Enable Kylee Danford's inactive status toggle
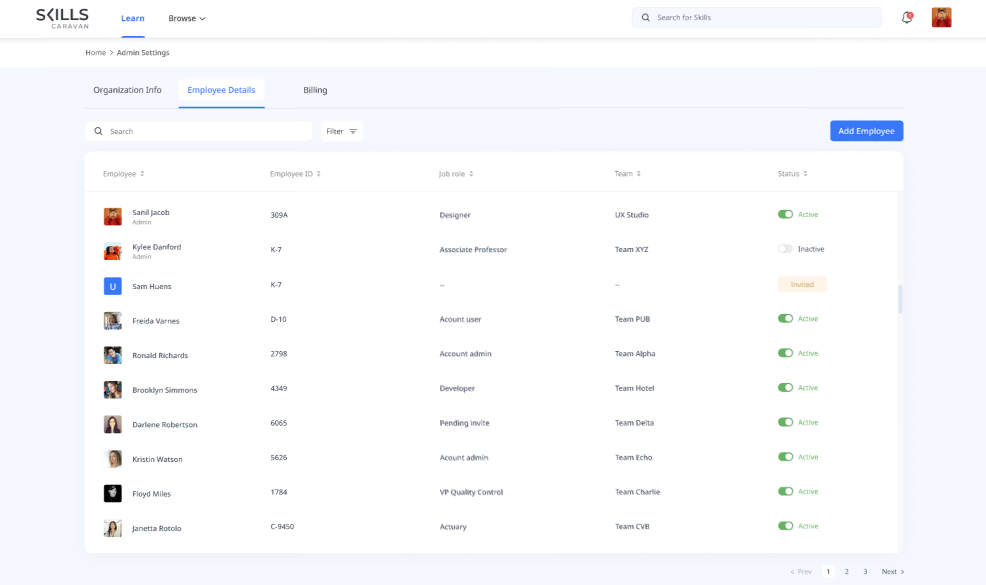Image resolution: width=986 pixels, height=585 pixels. tap(785, 249)
